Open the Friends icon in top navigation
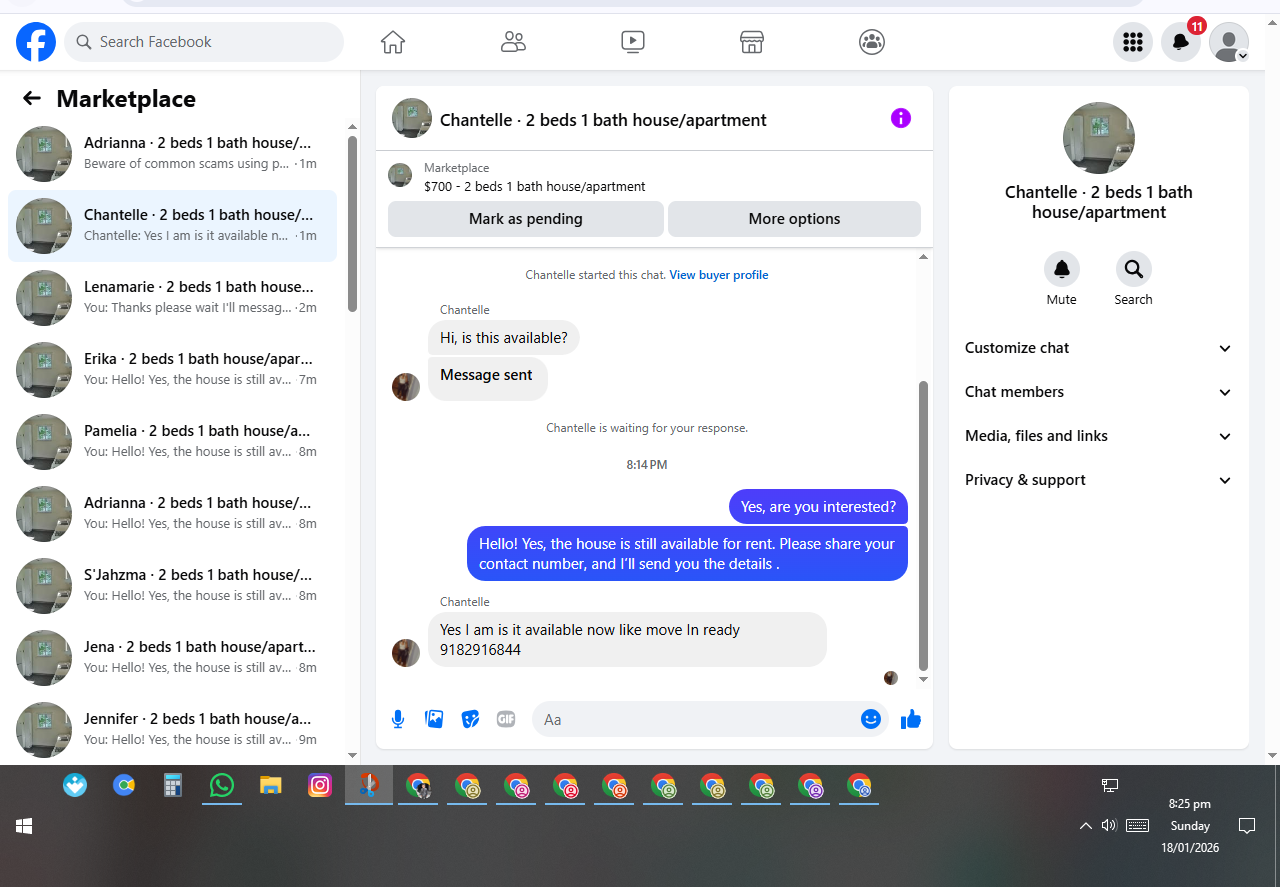Screen dimensions: 1280x887 (x=513, y=42)
